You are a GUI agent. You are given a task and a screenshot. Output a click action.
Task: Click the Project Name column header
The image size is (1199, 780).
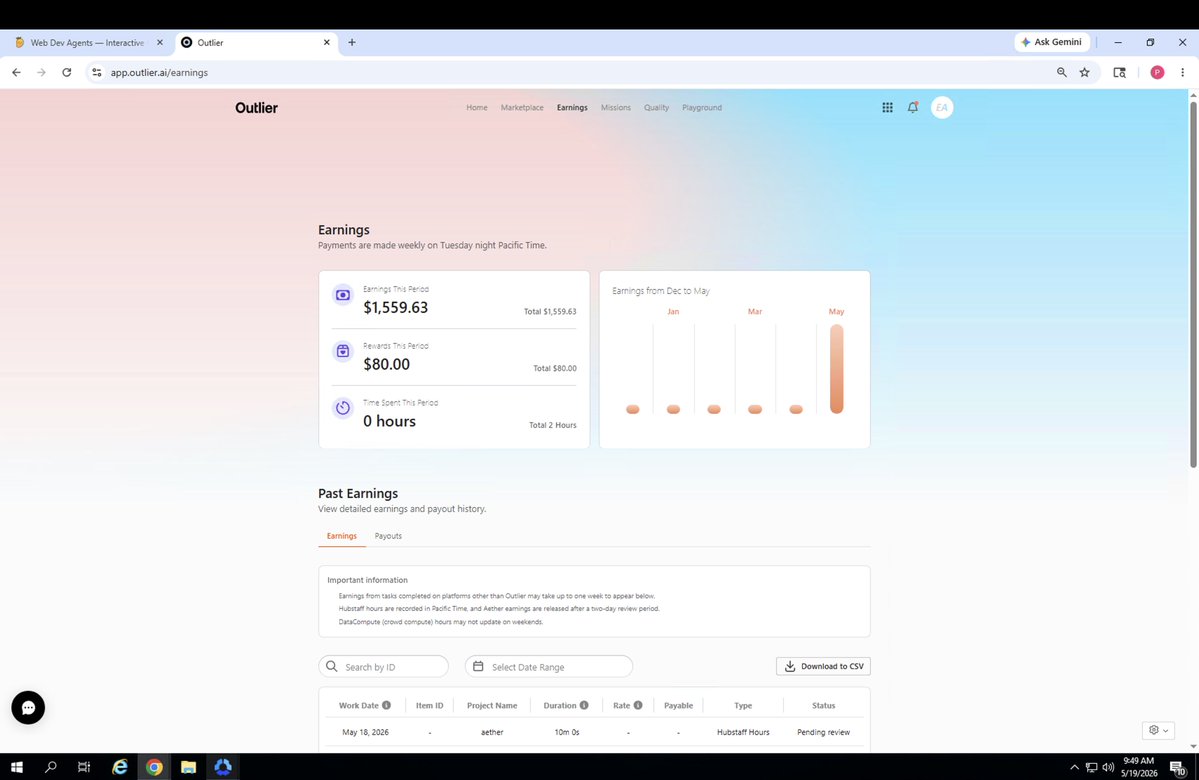point(492,705)
